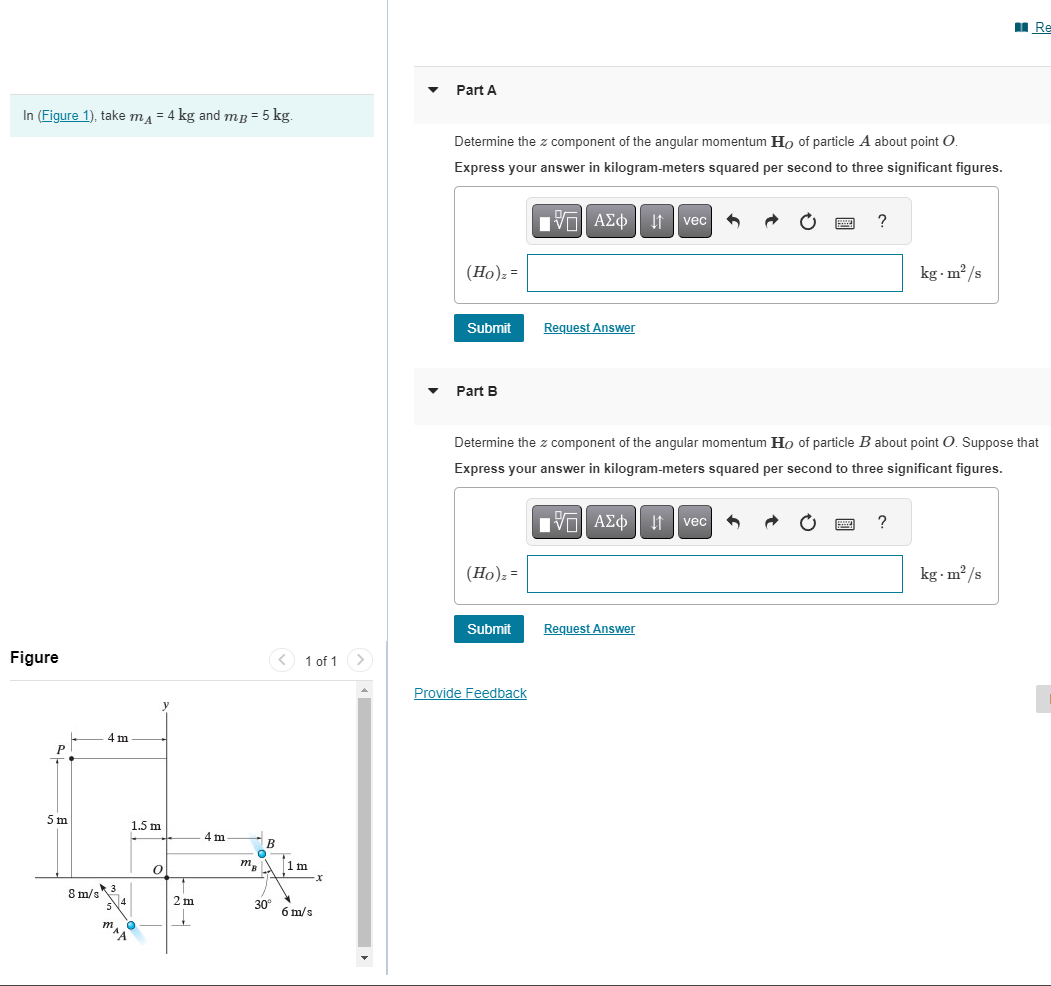The width and height of the screenshot is (1051, 986).
Task: Open the Greek symbols ΑΣφ menu in Part A
Action: [x=610, y=220]
